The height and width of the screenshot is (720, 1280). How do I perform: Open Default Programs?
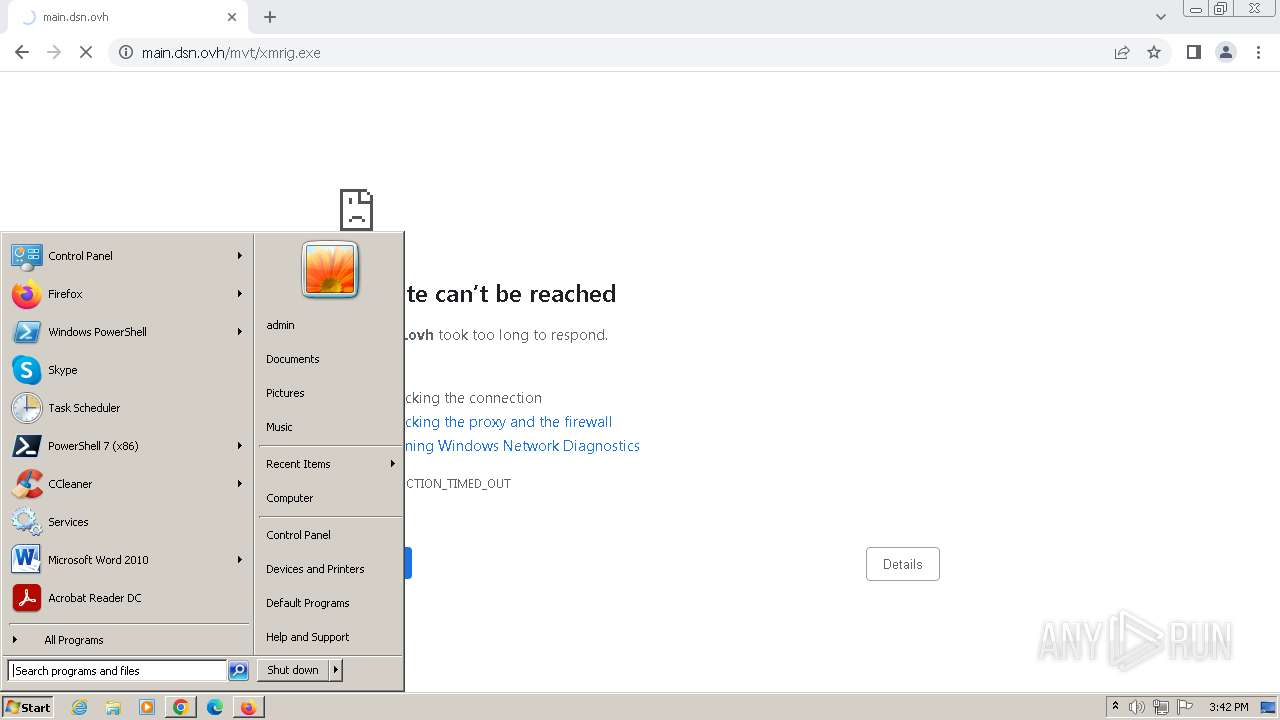click(x=330, y=603)
